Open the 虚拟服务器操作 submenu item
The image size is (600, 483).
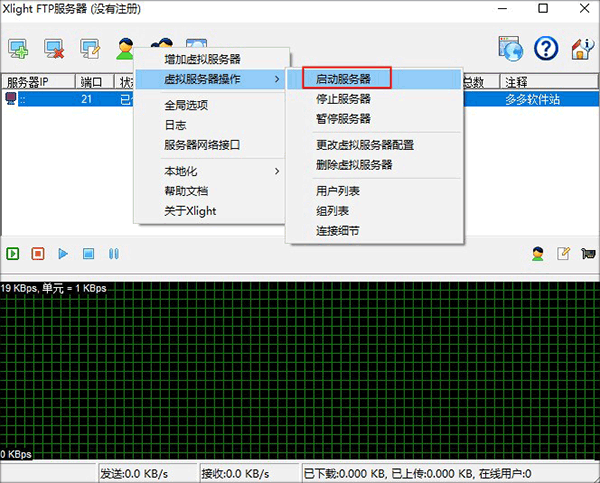point(210,79)
